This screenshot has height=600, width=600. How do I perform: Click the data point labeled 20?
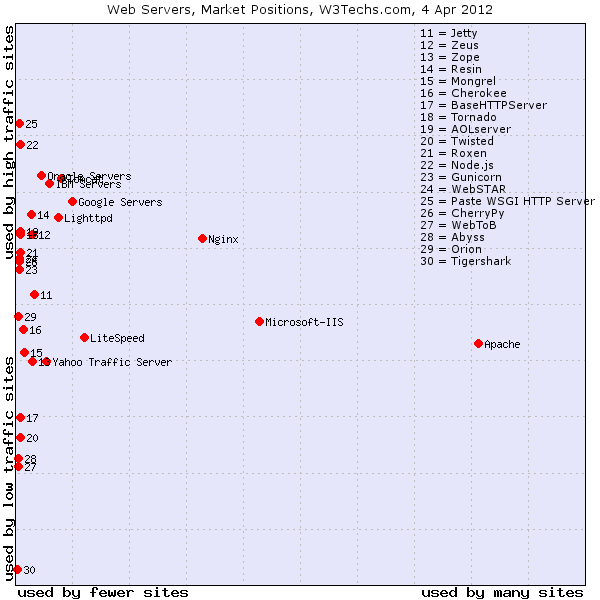click(x=21, y=437)
